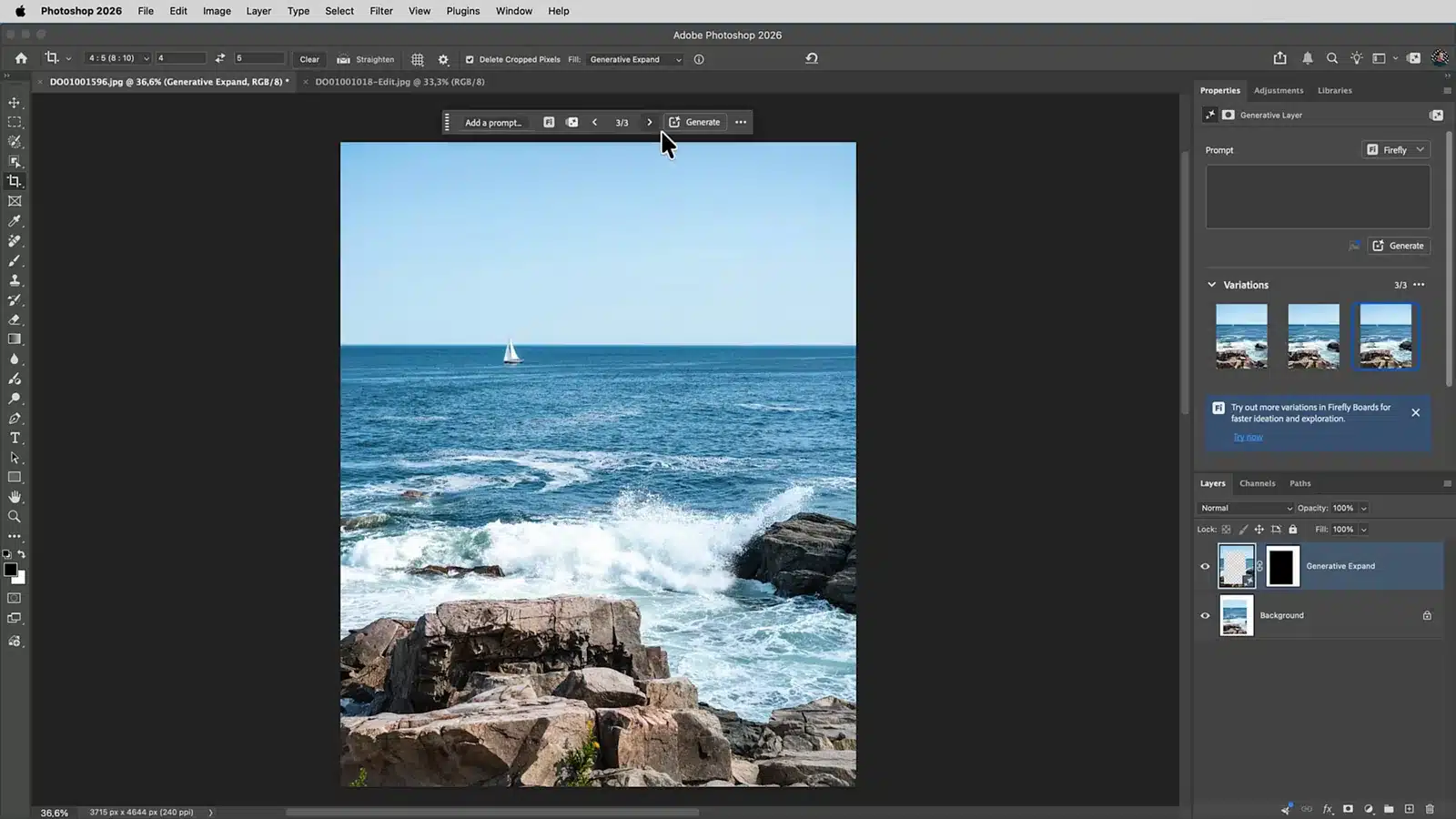
Task: Click Generate in the contextual task bar
Action: coord(695,122)
